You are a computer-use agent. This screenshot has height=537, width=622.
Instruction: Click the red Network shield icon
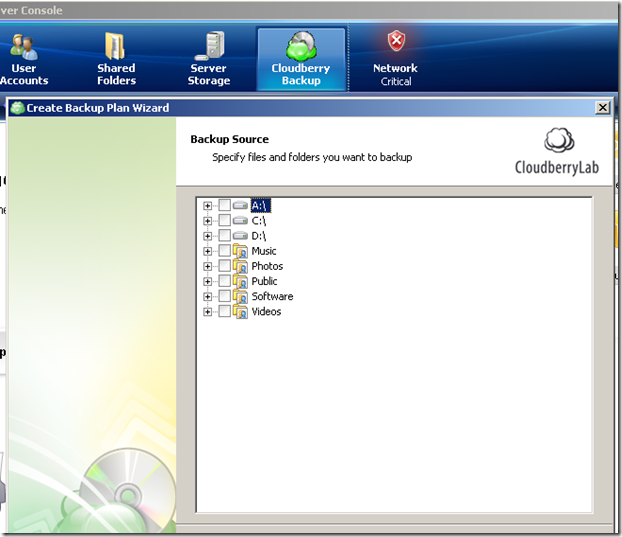[x=396, y=41]
